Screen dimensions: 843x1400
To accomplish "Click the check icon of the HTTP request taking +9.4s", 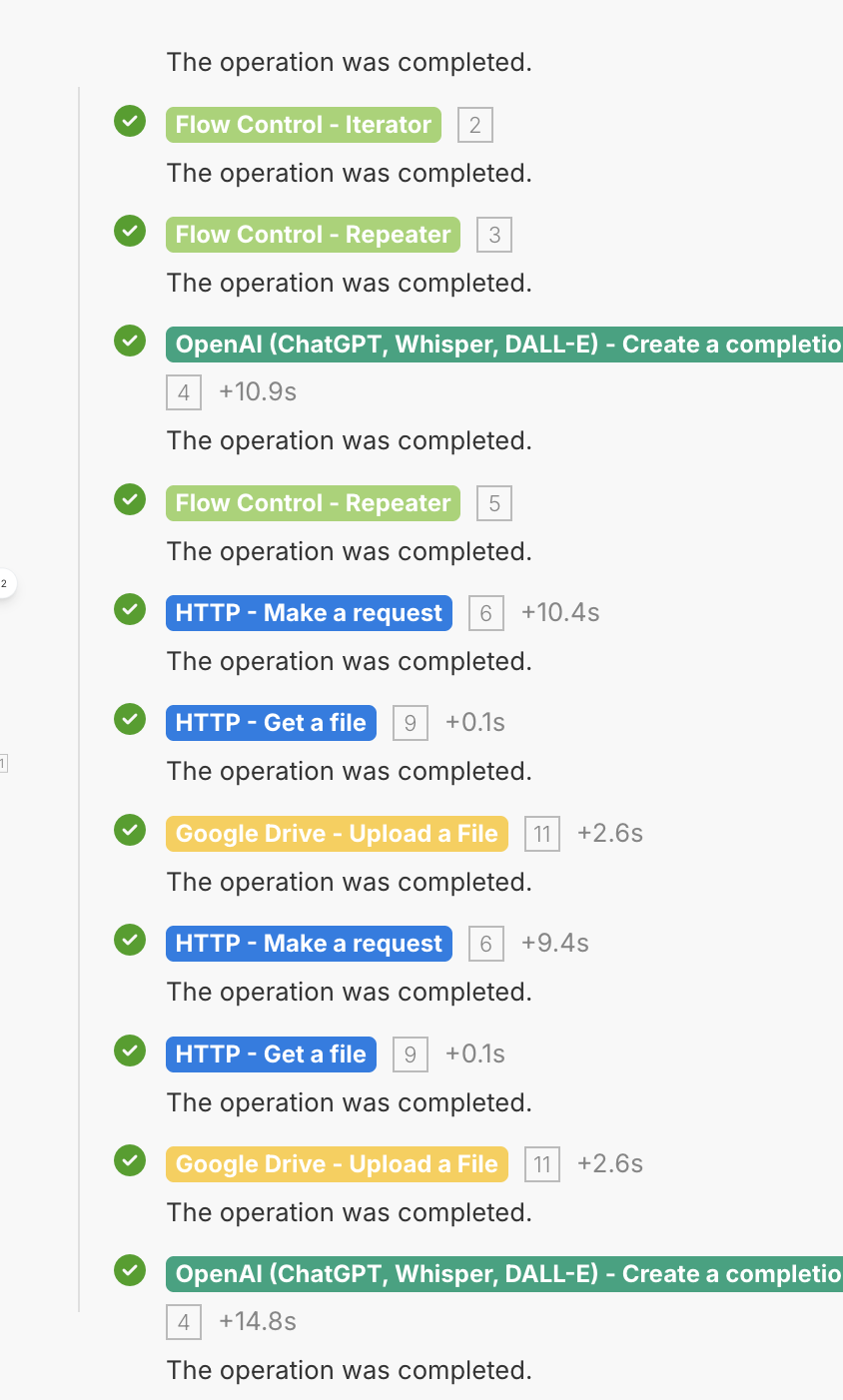I will tap(130, 940).
